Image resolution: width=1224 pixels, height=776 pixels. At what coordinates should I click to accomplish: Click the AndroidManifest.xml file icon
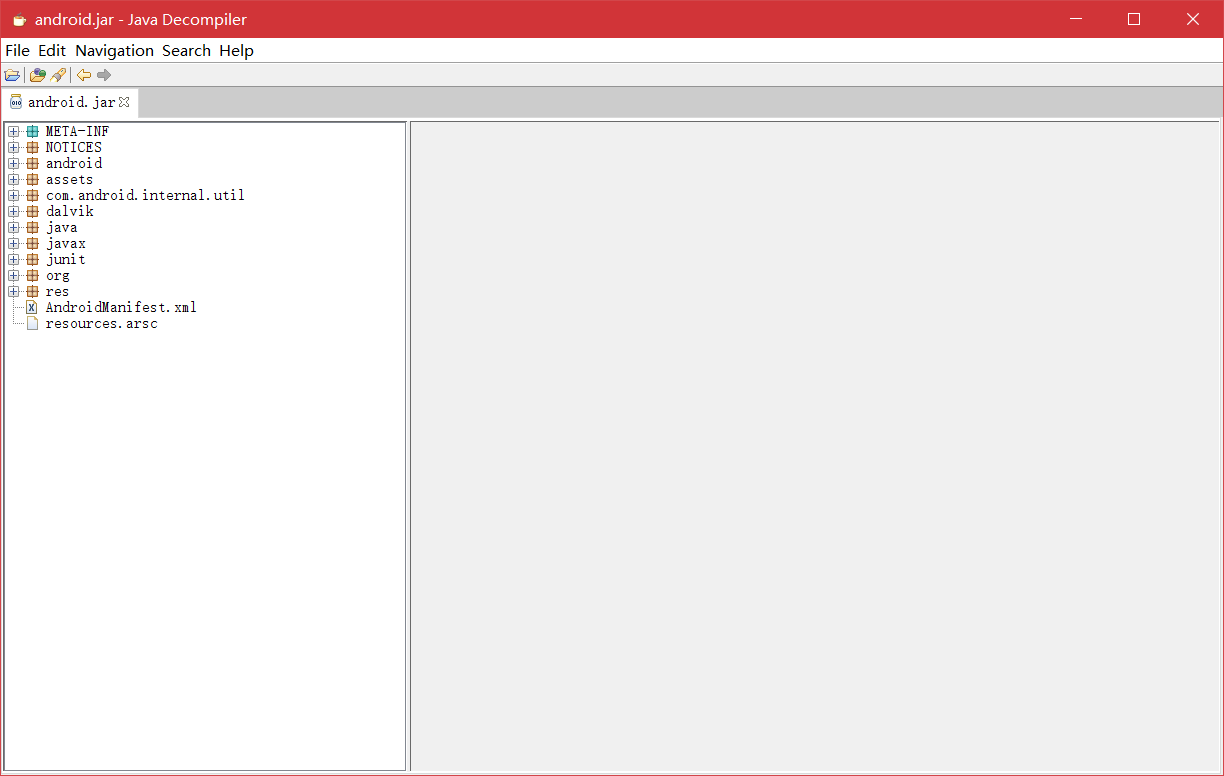pos(32,307)
